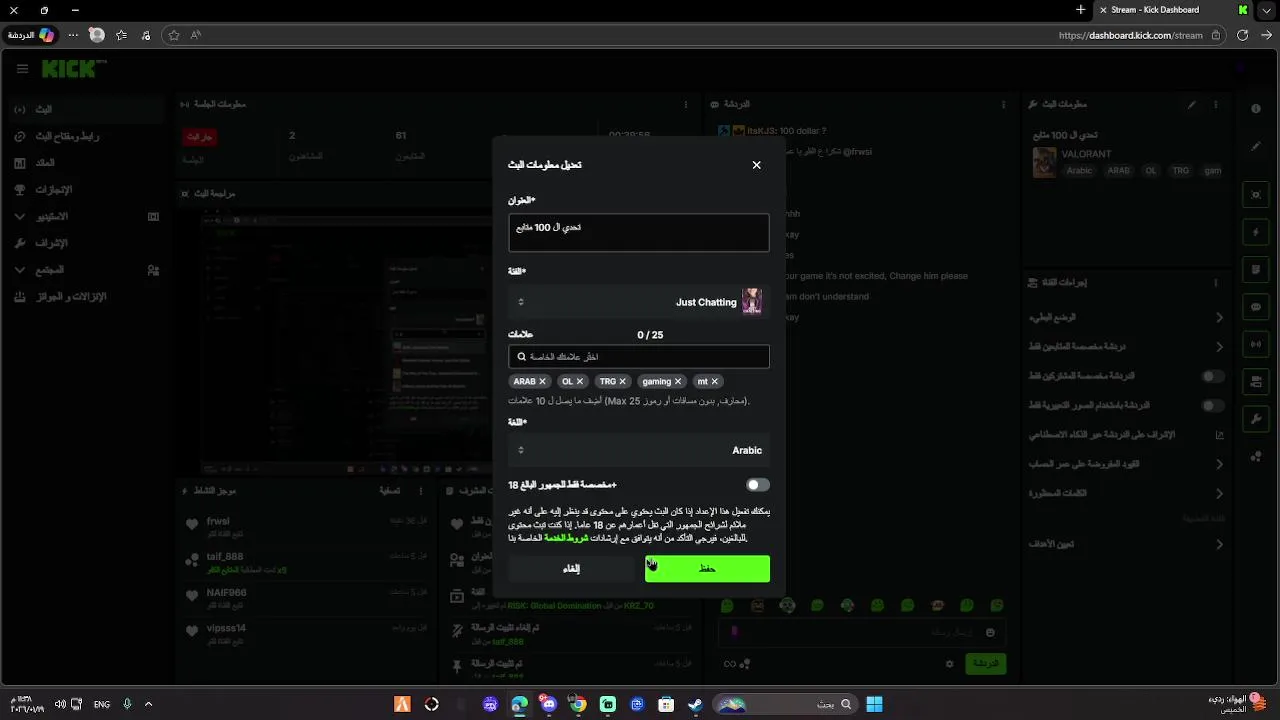Click the wrench icon in right strip

coord(1256,418)
